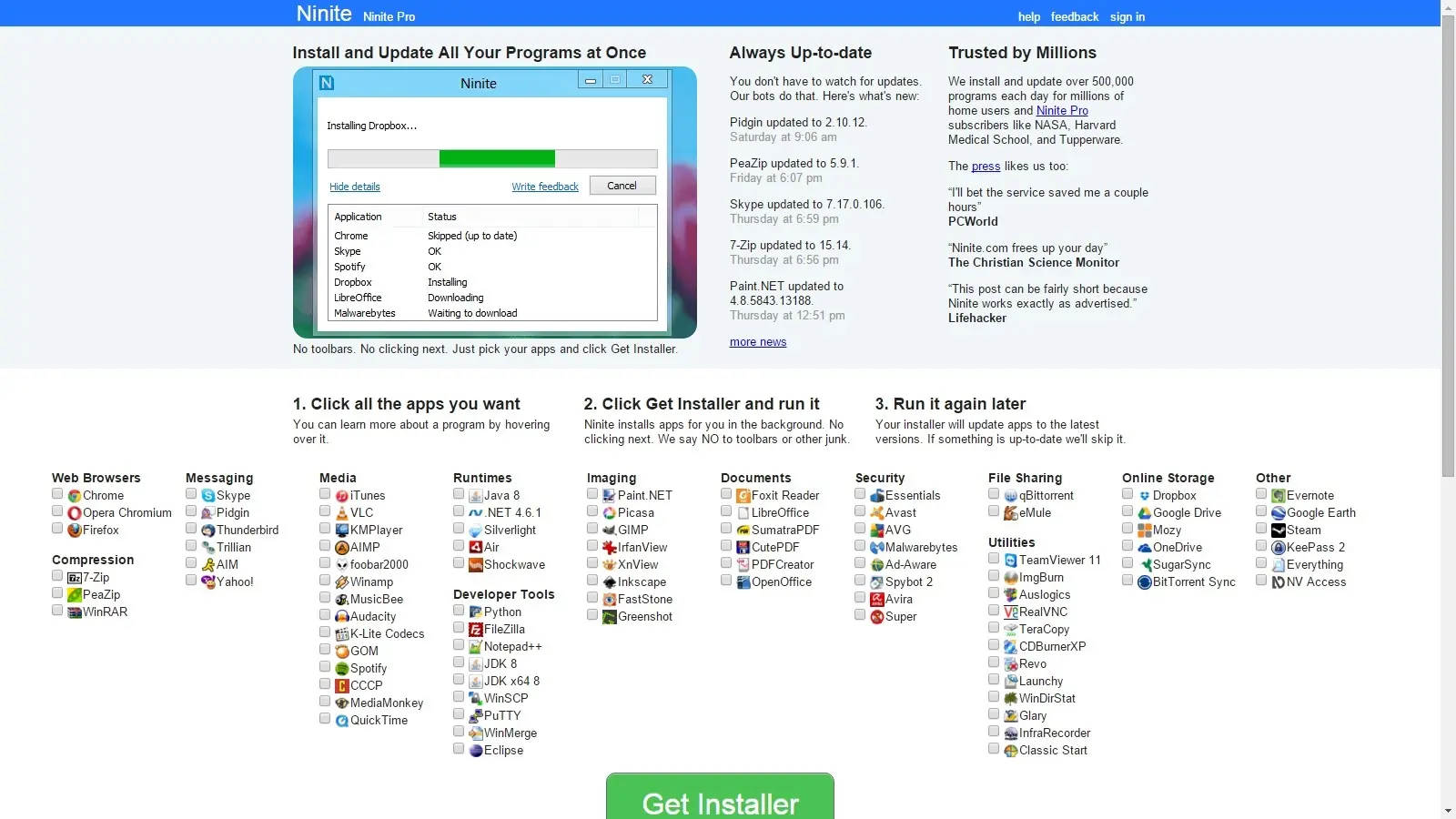Click the Media list Spotify icon

342,669
